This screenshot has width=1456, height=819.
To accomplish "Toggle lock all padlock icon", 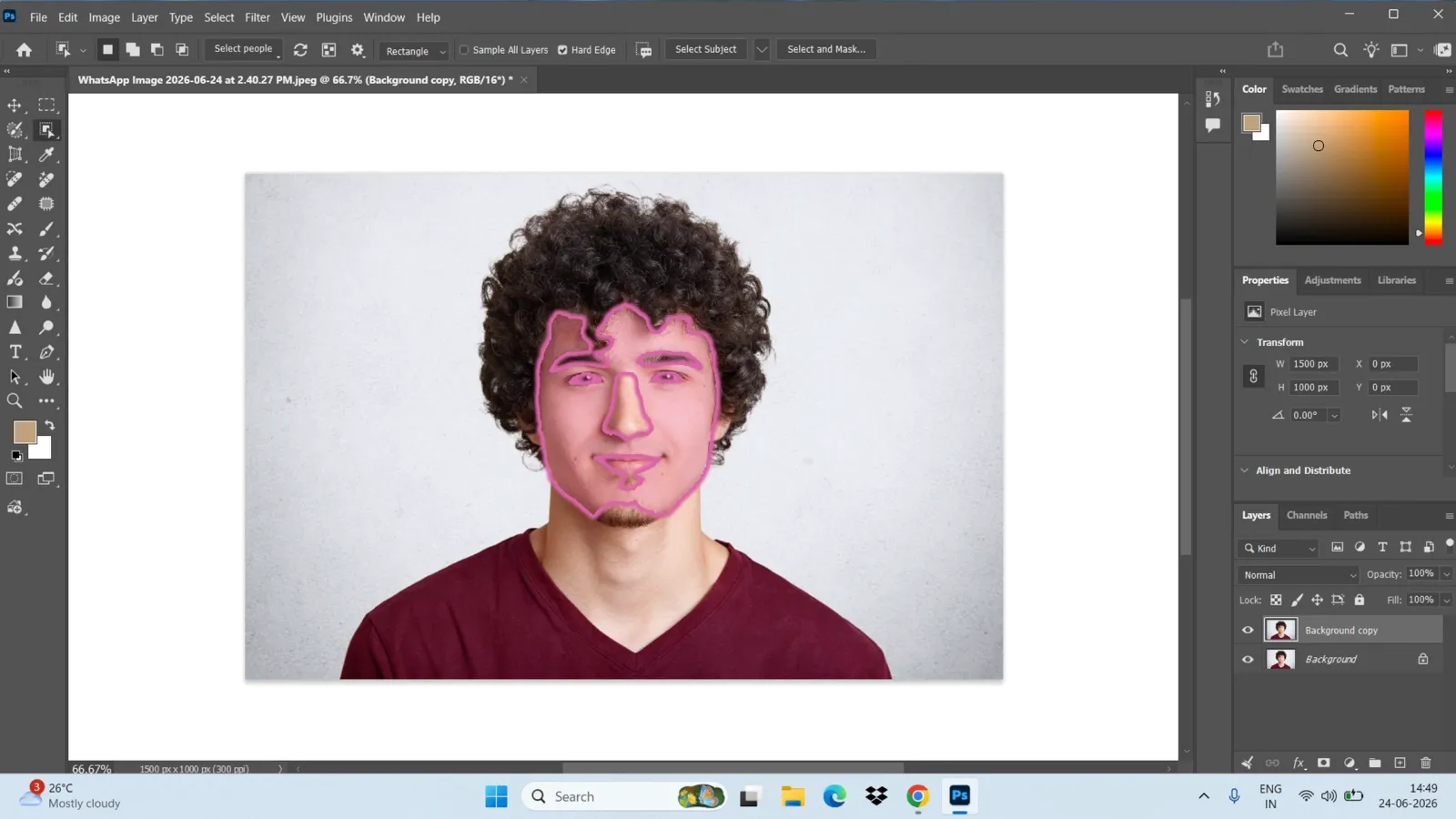I will 1360,600.
